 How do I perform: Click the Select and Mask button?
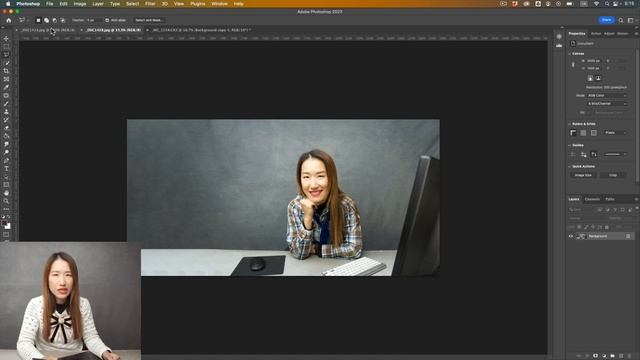(149, 20)
